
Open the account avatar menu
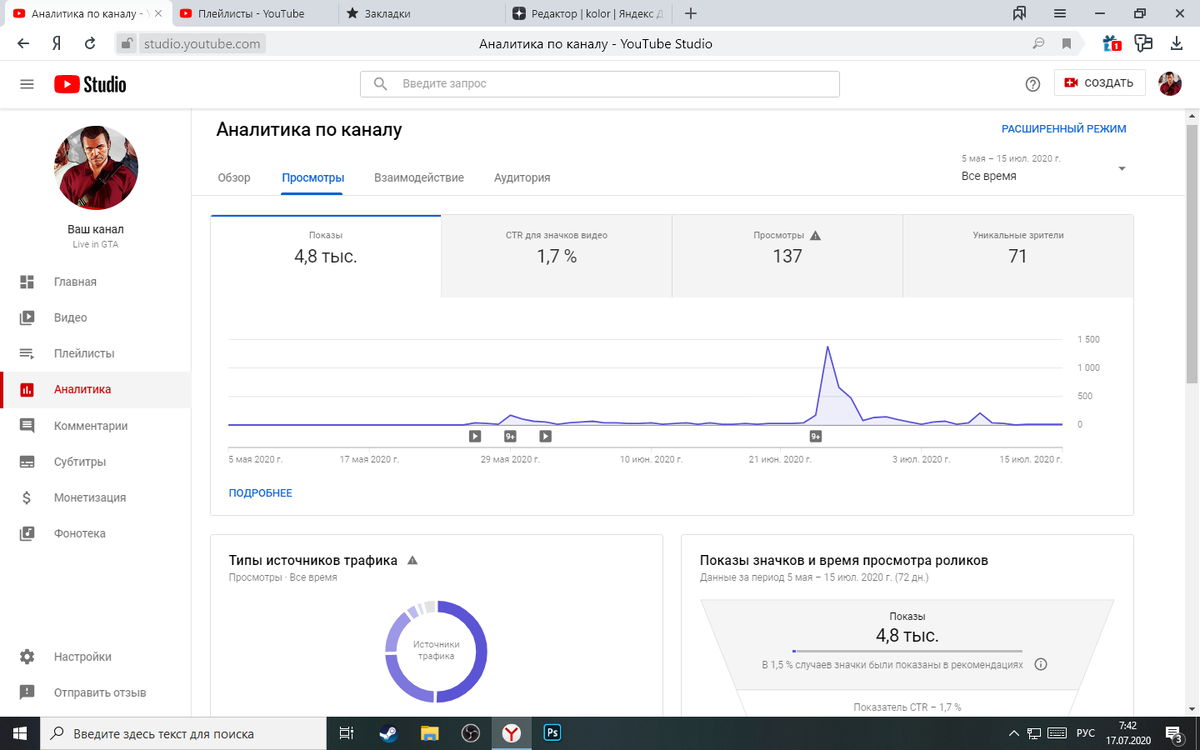pyautogui.click(x=1170, y=84)
